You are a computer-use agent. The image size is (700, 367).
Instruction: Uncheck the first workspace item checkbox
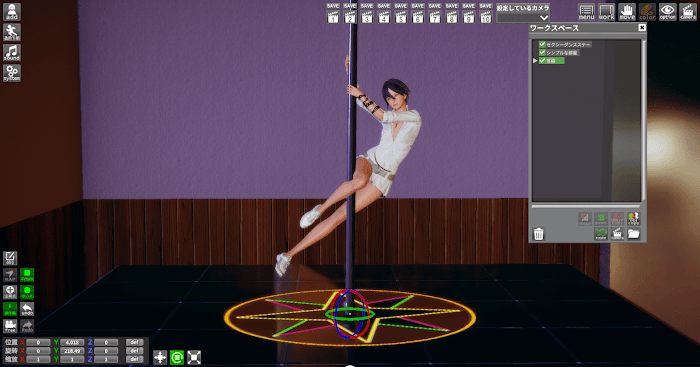click(x=542, y=44)
